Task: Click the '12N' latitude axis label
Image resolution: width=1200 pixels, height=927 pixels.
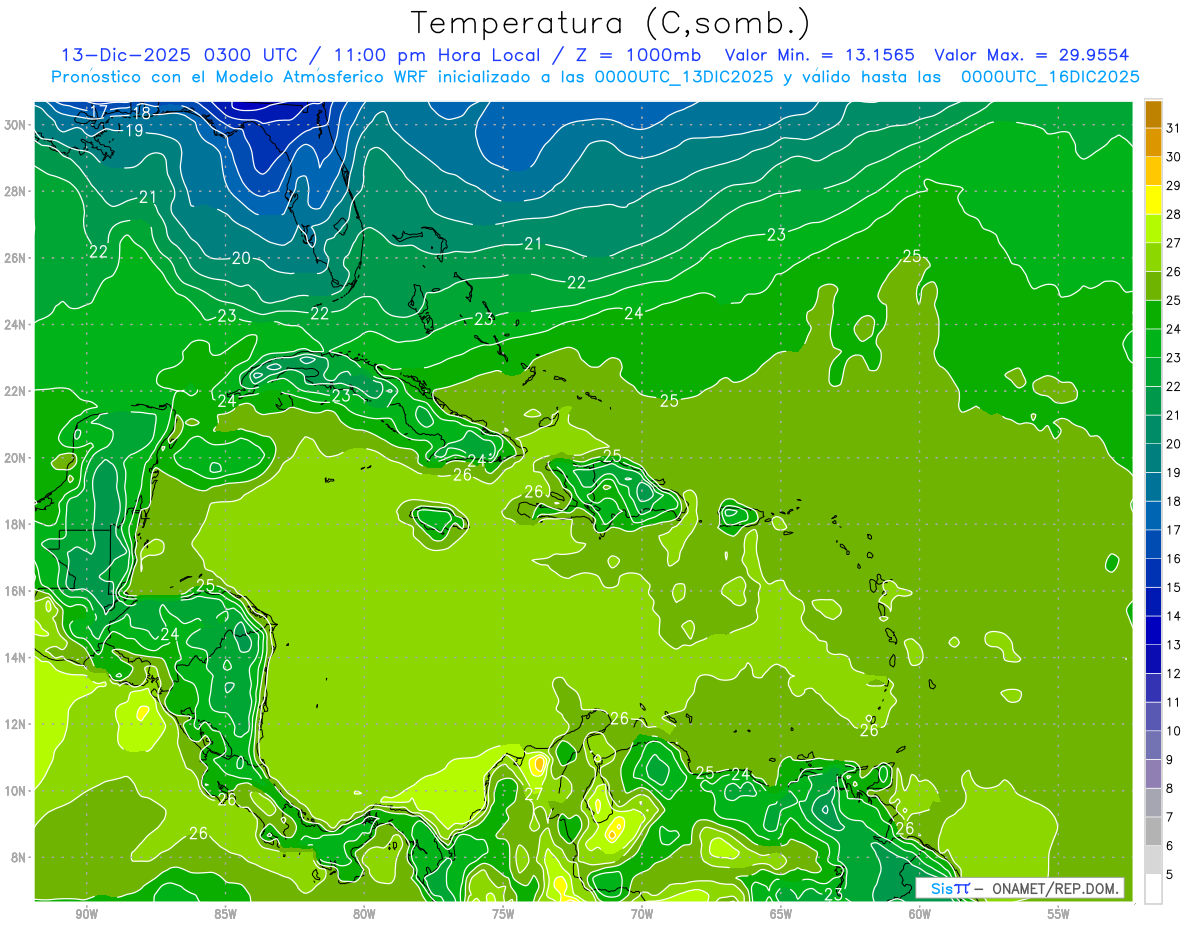Action: click(x=15, y=724)
